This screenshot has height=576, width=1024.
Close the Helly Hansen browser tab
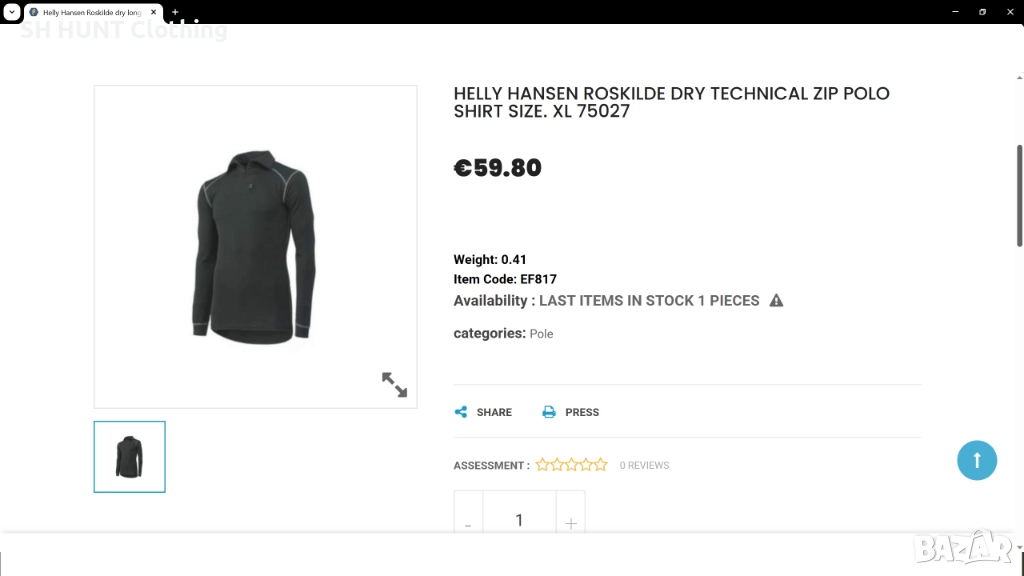click(154, 12)
